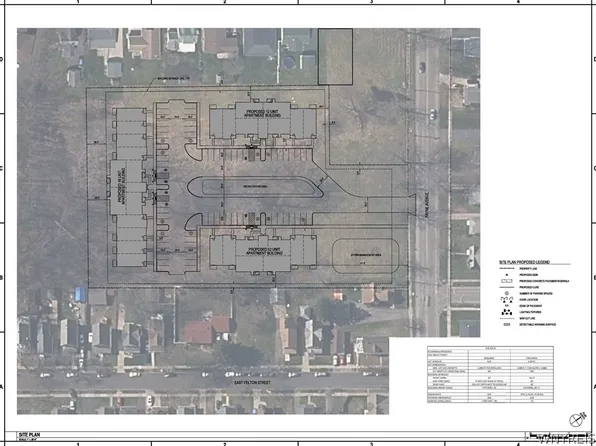
Task: Click the parking spaces count legend symbol
Action: coord(507,294)
